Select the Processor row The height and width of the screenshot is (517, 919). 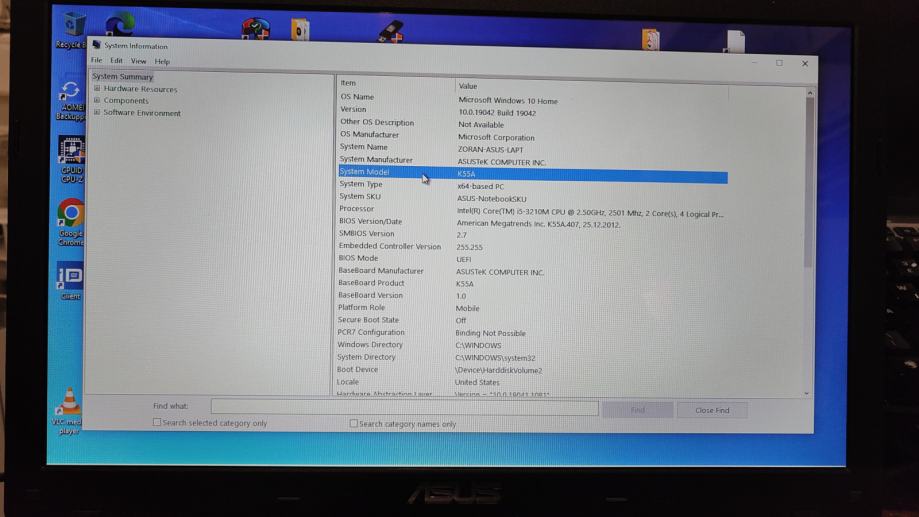[533, 210]
